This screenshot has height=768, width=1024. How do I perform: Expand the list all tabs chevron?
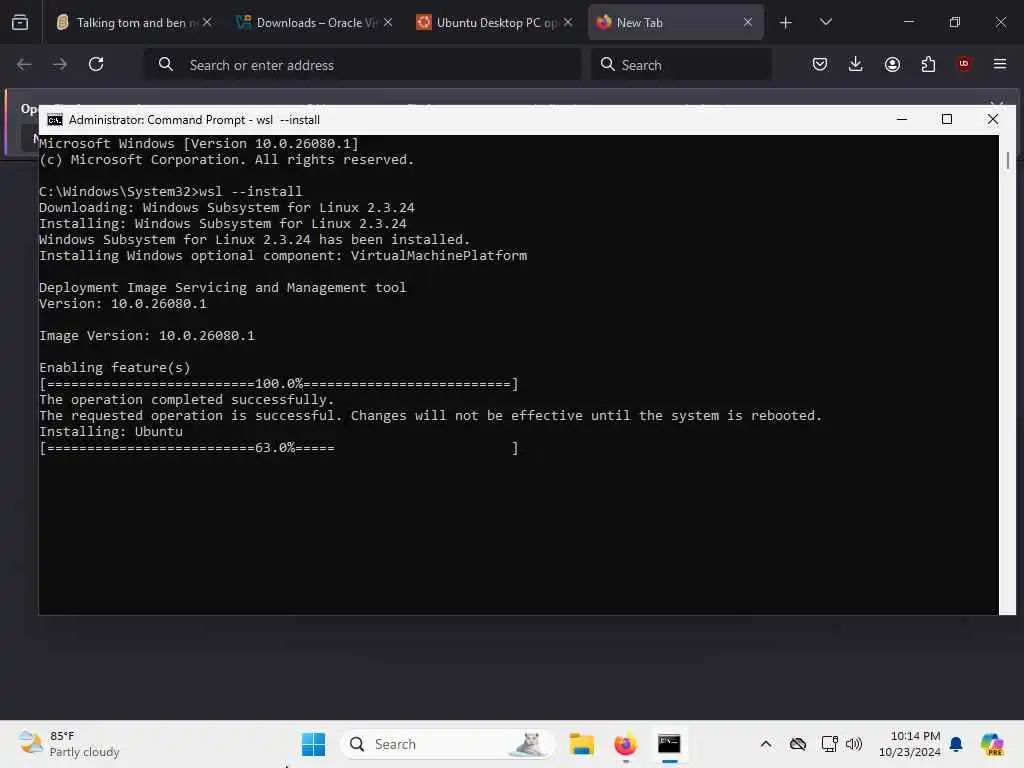tap(825, 23)
